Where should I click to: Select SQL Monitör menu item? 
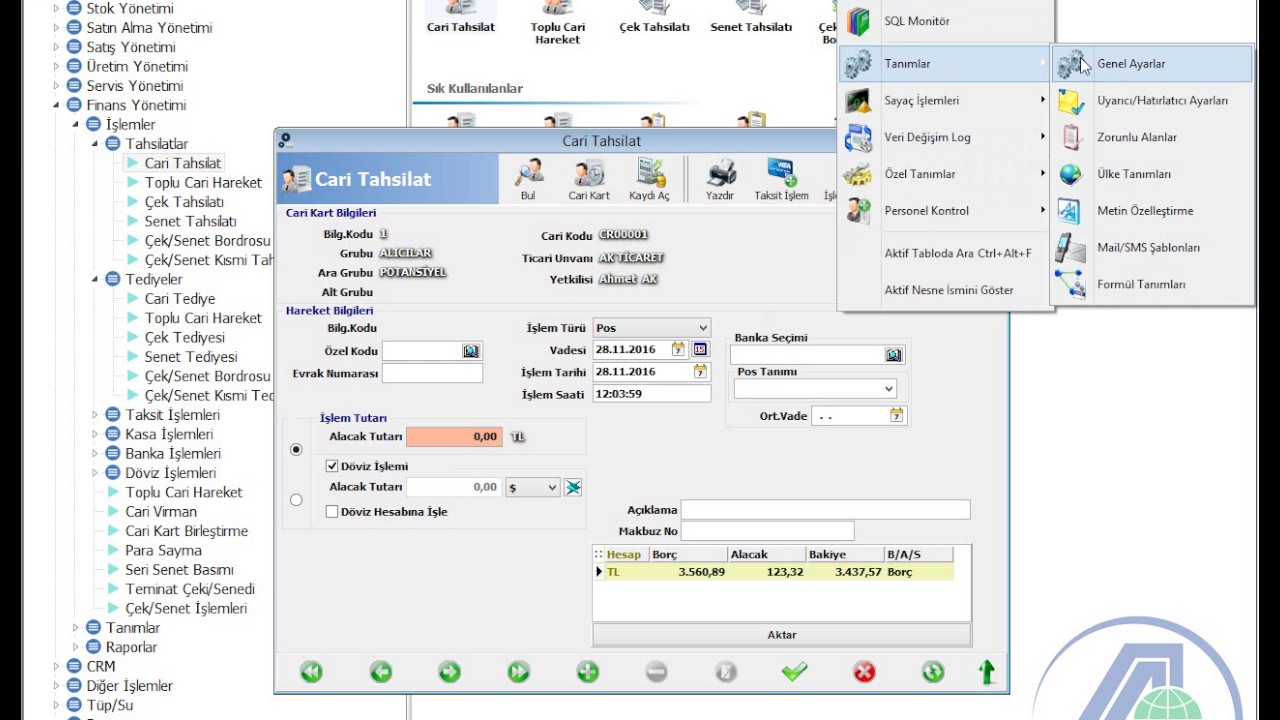(x=945, y=21)
